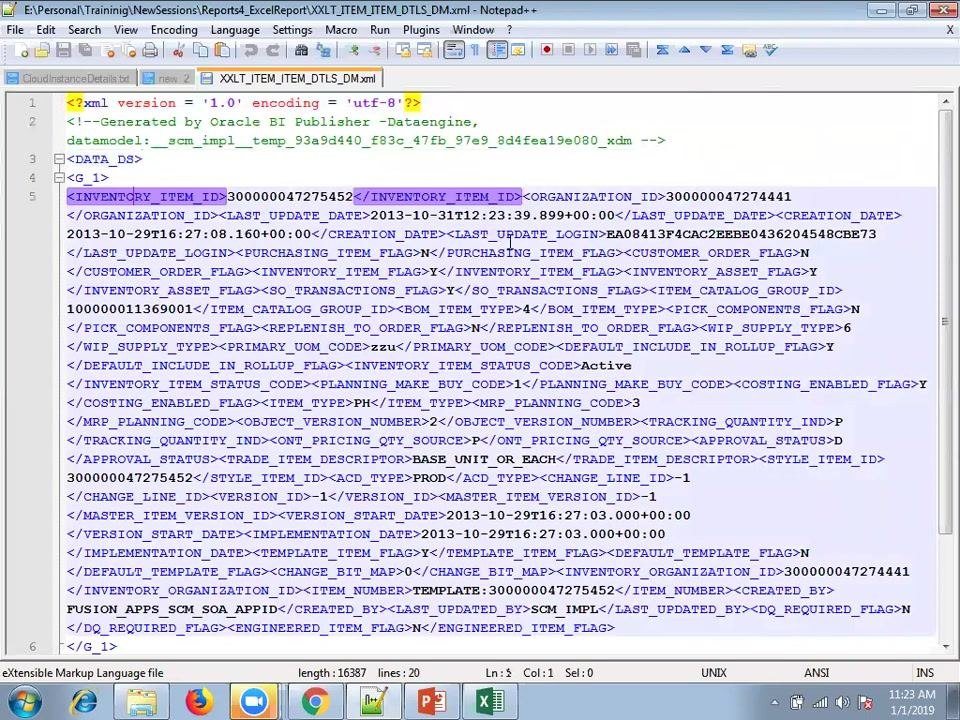Click the UNIX line-ending status field
This screenshot has width=960, height=720.
[714, 673]
